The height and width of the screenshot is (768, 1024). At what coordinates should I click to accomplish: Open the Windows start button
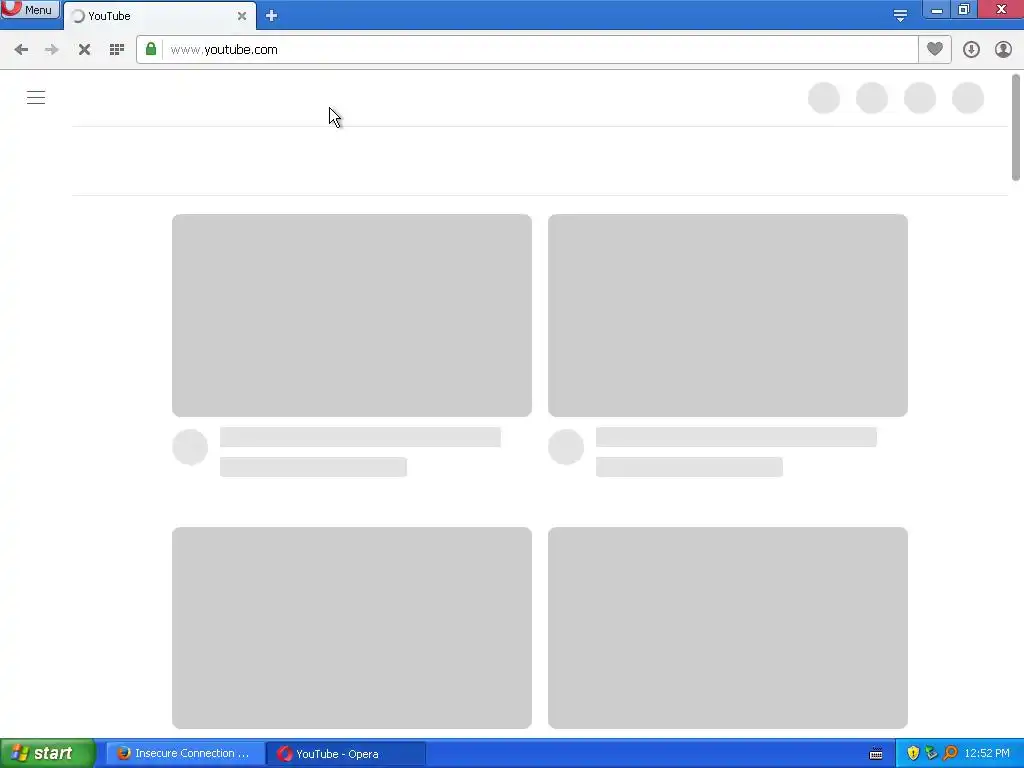pyautogui.click(x=47, y=754)
